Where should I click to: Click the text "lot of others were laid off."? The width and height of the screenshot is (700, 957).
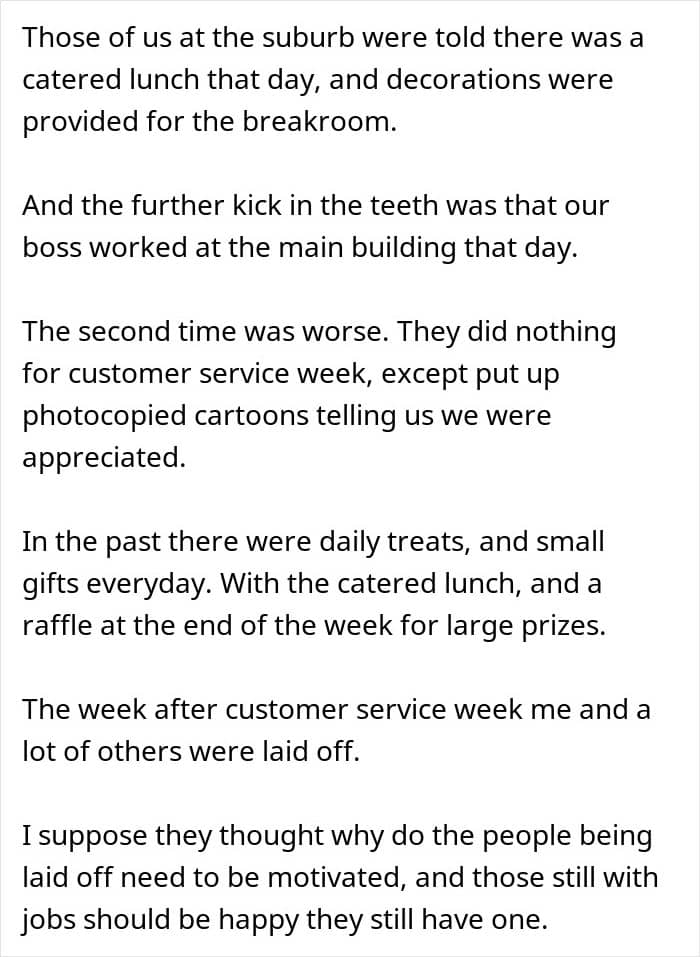[190, 752]
